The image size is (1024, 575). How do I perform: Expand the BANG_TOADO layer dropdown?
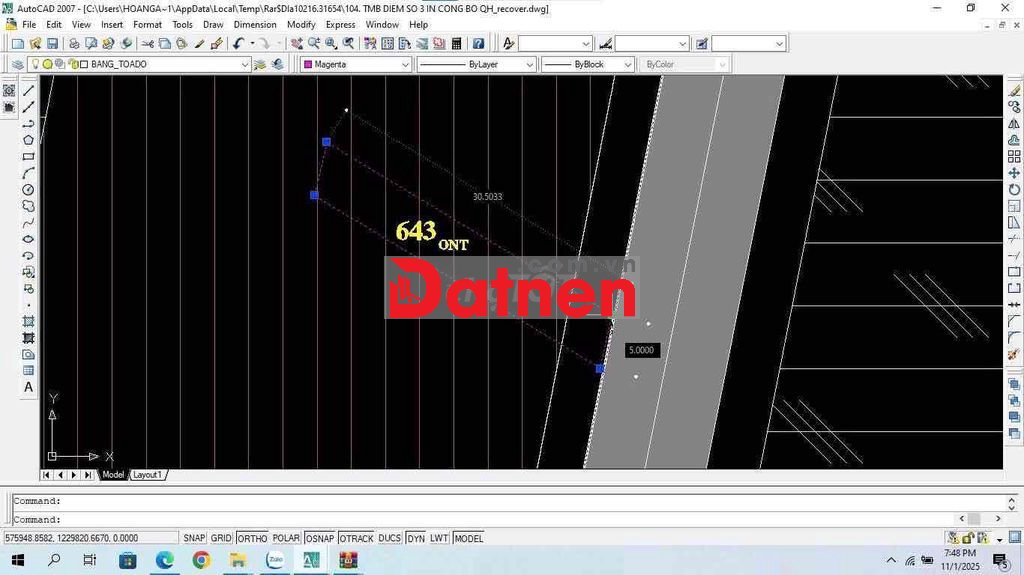(245, 65)
